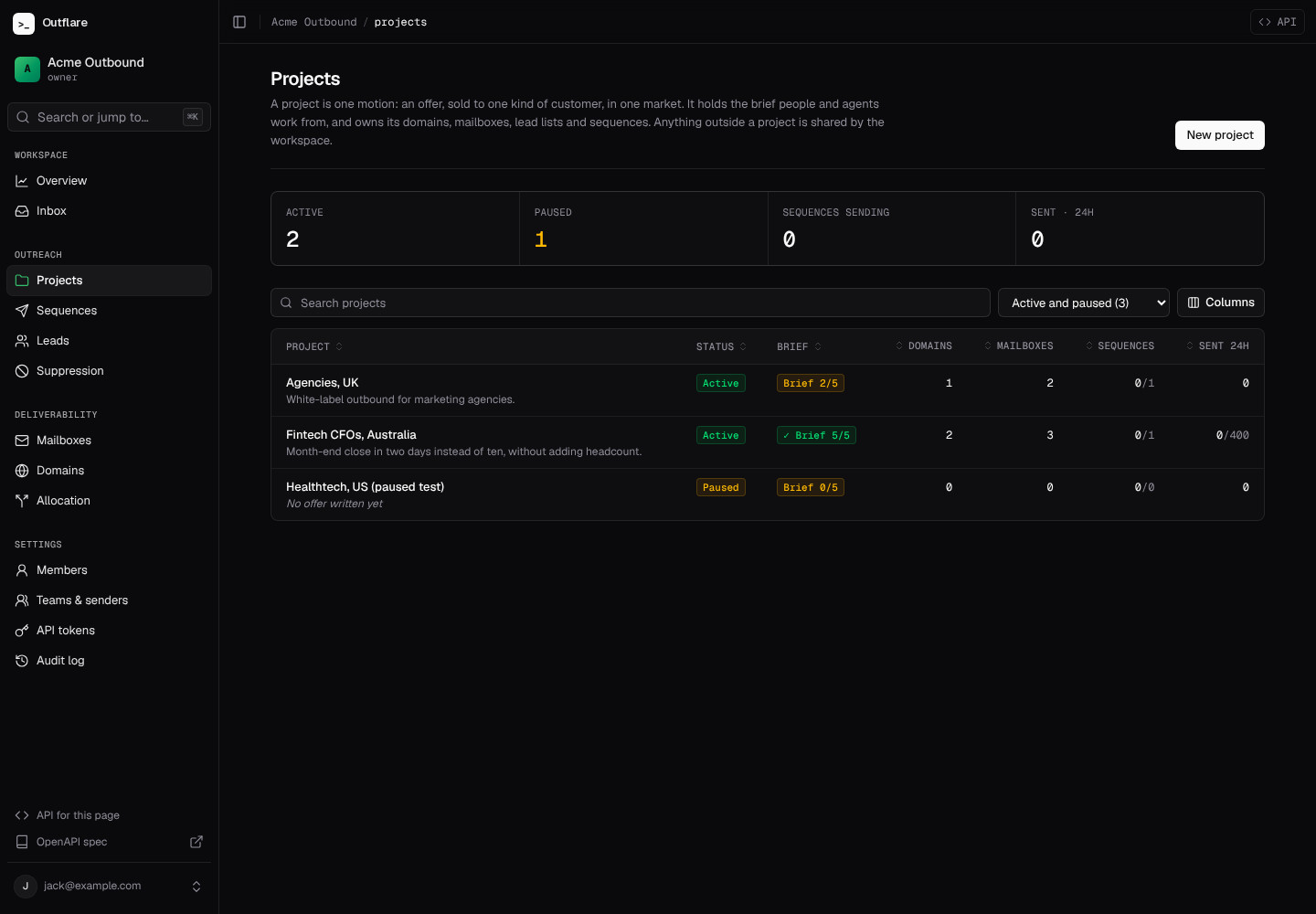Open the Overview chart icon
The width and height of the screenshot is (1316, 914).
[22, 181]
